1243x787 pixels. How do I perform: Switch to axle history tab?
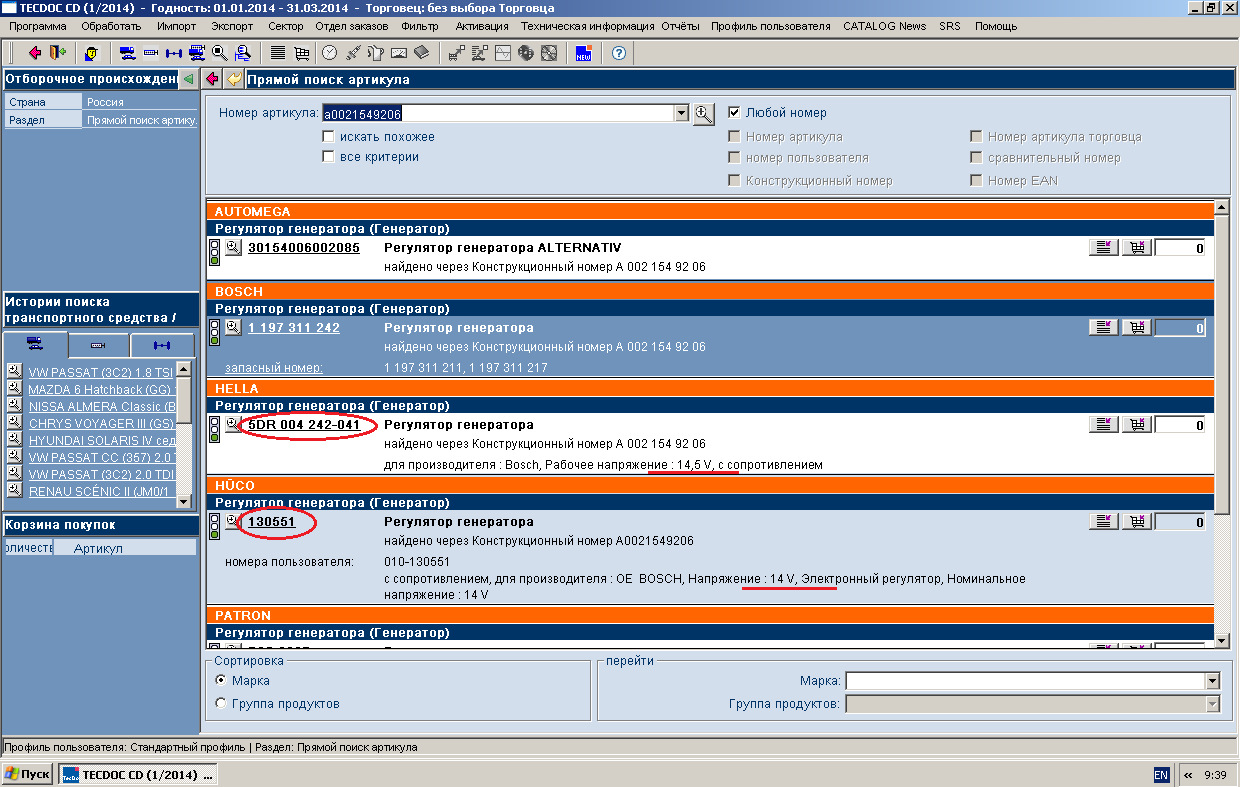pos(162,345)
